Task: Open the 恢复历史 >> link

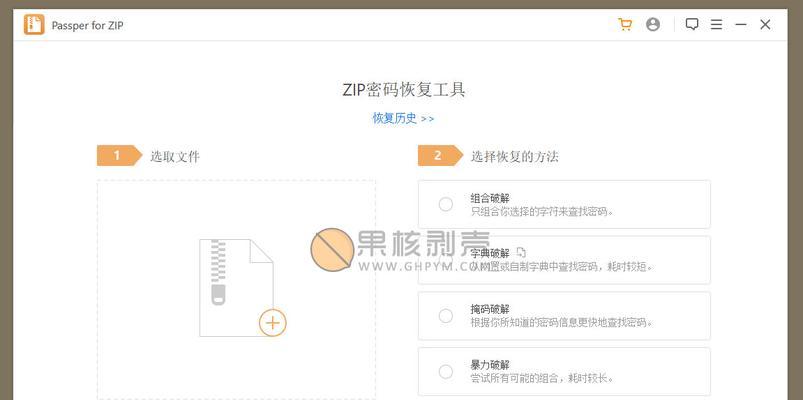Action: pyautogui.click(x=403, y=118)
